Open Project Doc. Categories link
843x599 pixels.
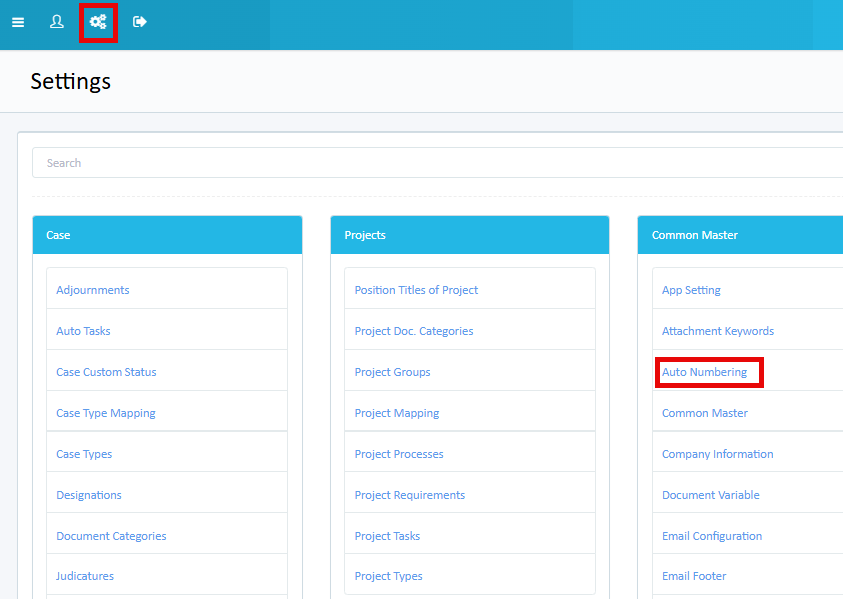pos(413,331)
